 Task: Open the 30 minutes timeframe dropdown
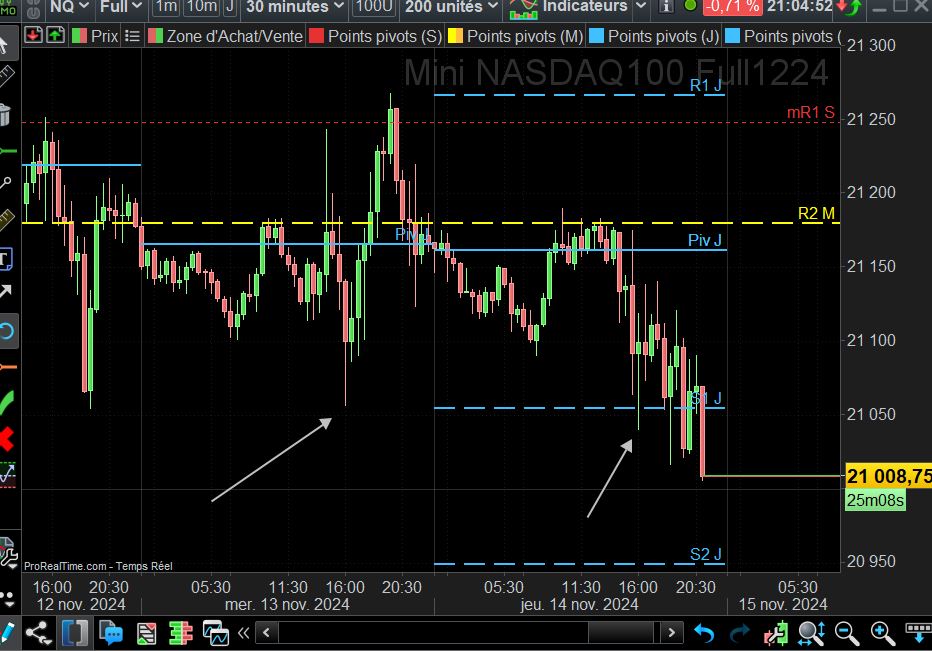pos(295,7)
